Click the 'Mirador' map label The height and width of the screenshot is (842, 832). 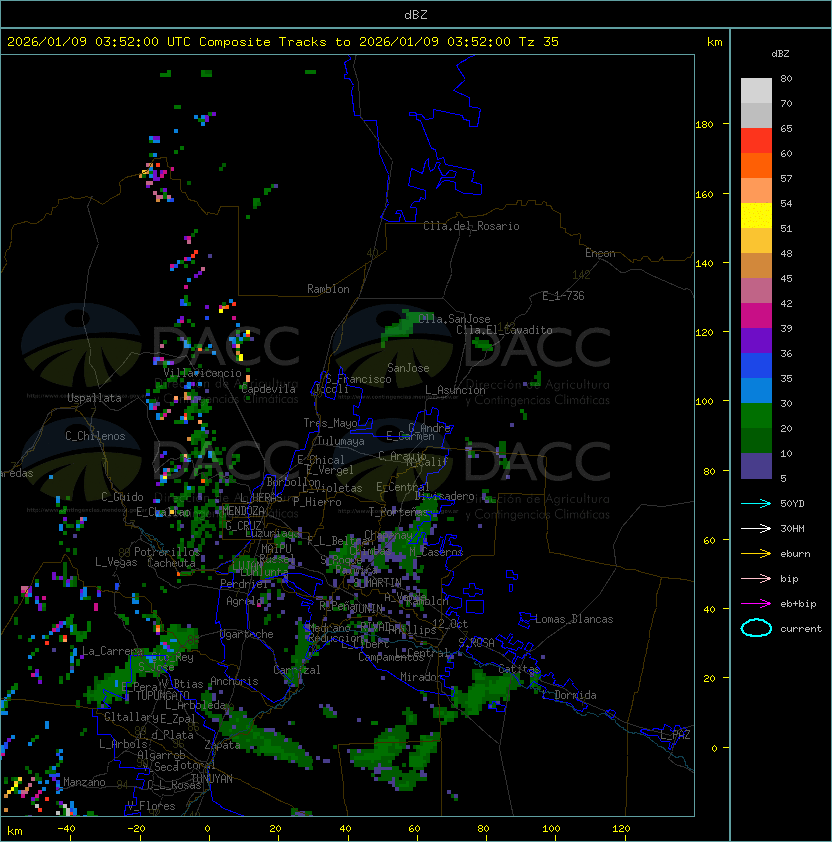click(x=422, y=677)
